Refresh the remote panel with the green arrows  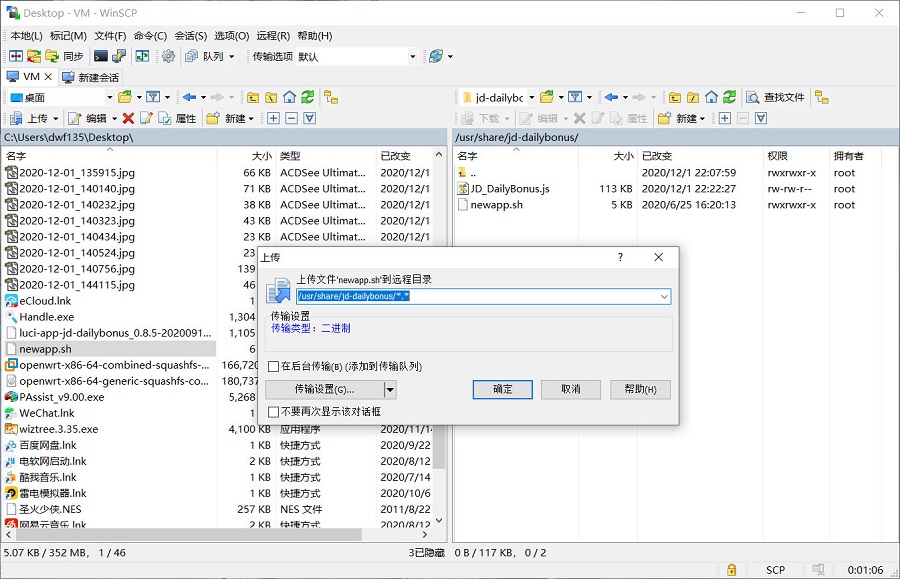tap(730, 97)
